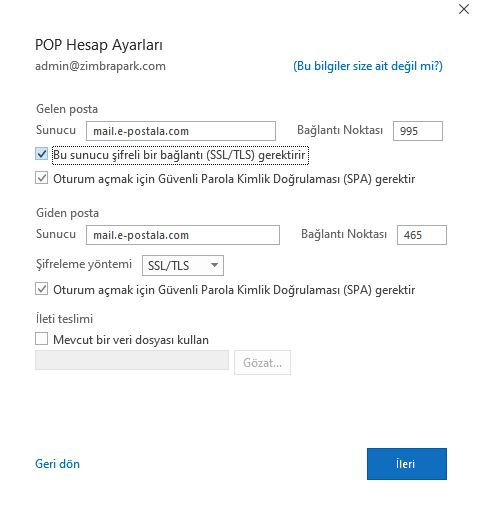This screenshot has width=480, height=513.
Task: Click the Gözat... browse button
Action: [x=262, y=363]
